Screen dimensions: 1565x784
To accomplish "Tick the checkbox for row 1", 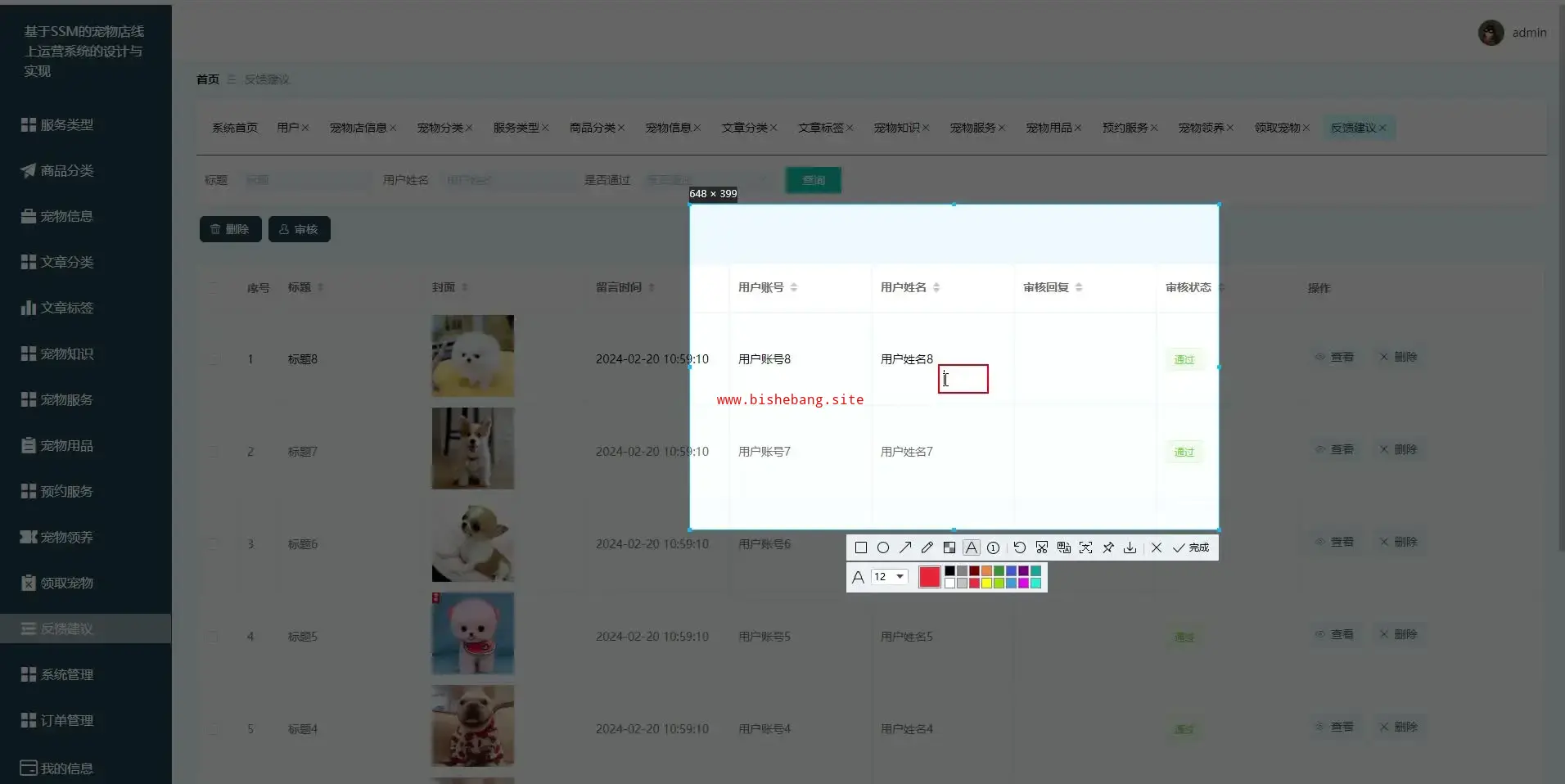I will point(214,359).
